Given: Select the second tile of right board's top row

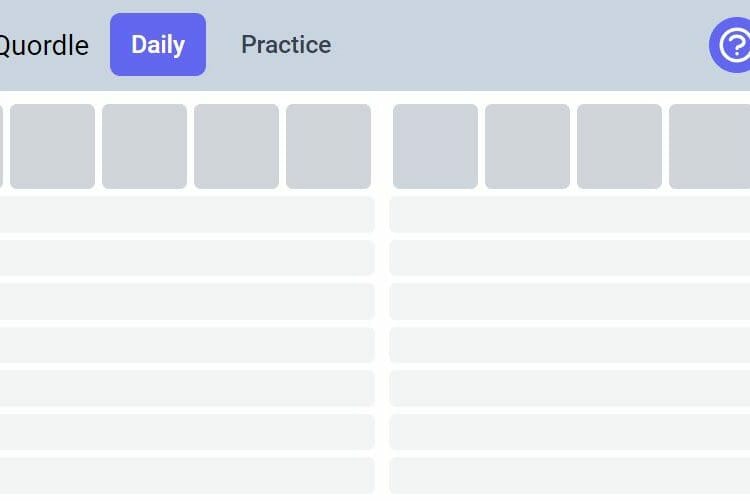Looking at the screenshot, I should 528,146.
